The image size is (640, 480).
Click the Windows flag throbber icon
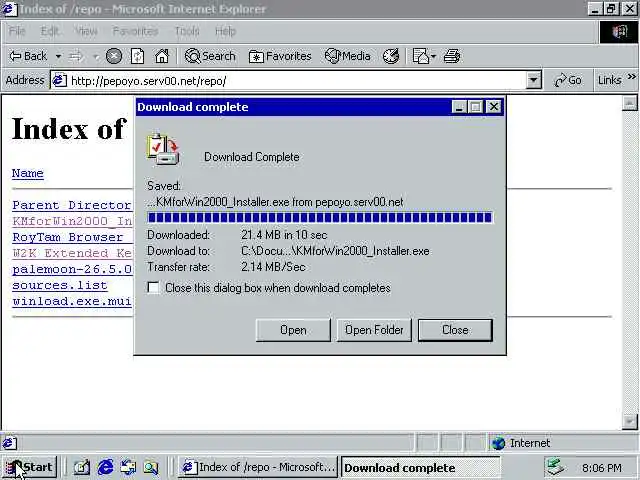click(619, 32)
